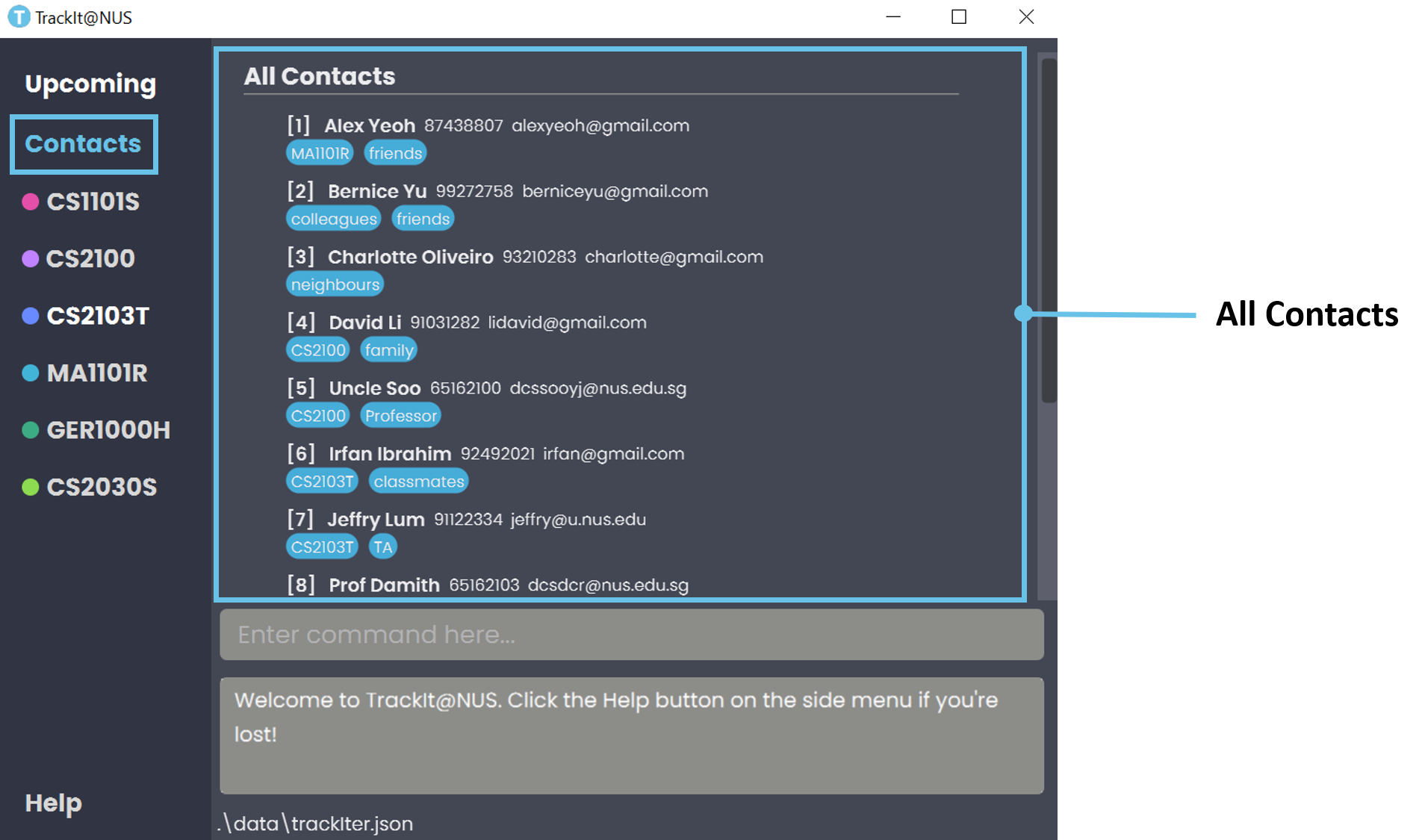Select contact Charlotte Oliveiro
The width and height of the screenshot is (1422, 840).
(x=410, y=257)
